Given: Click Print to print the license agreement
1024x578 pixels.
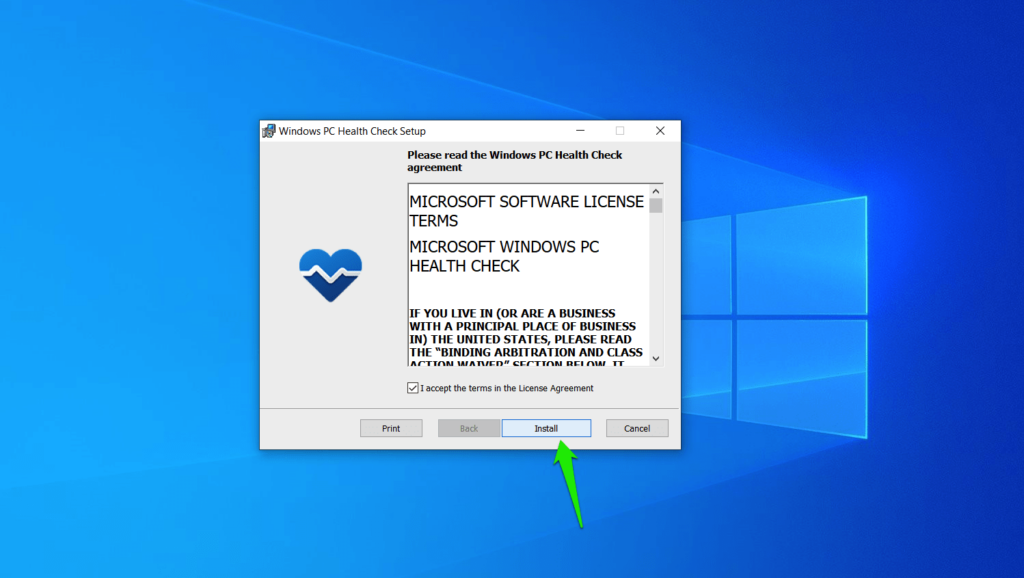Looking at the screenshot, I should tap(391, 427).
